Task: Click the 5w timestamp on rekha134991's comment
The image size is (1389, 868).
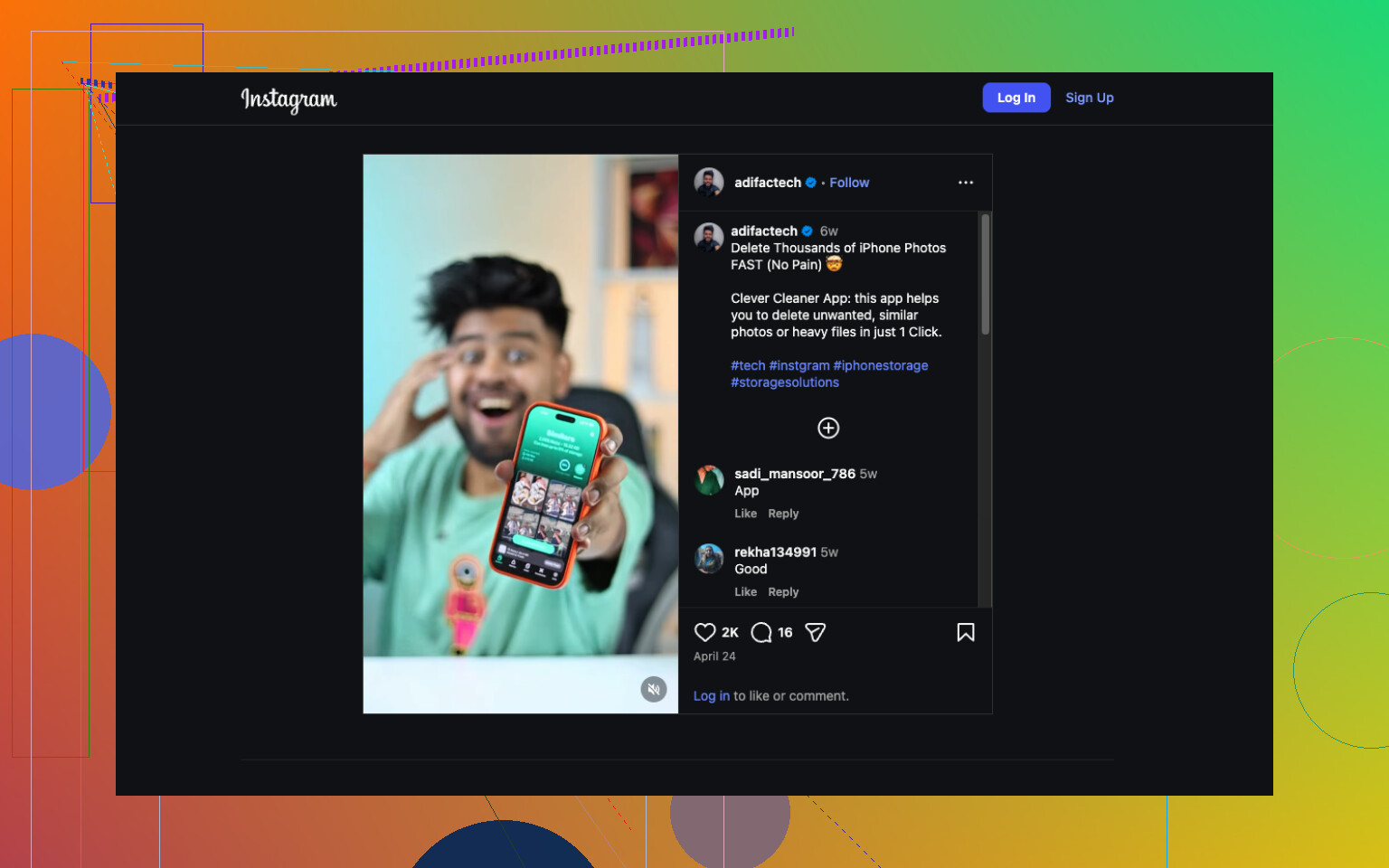Action: [x=829, y=552]
